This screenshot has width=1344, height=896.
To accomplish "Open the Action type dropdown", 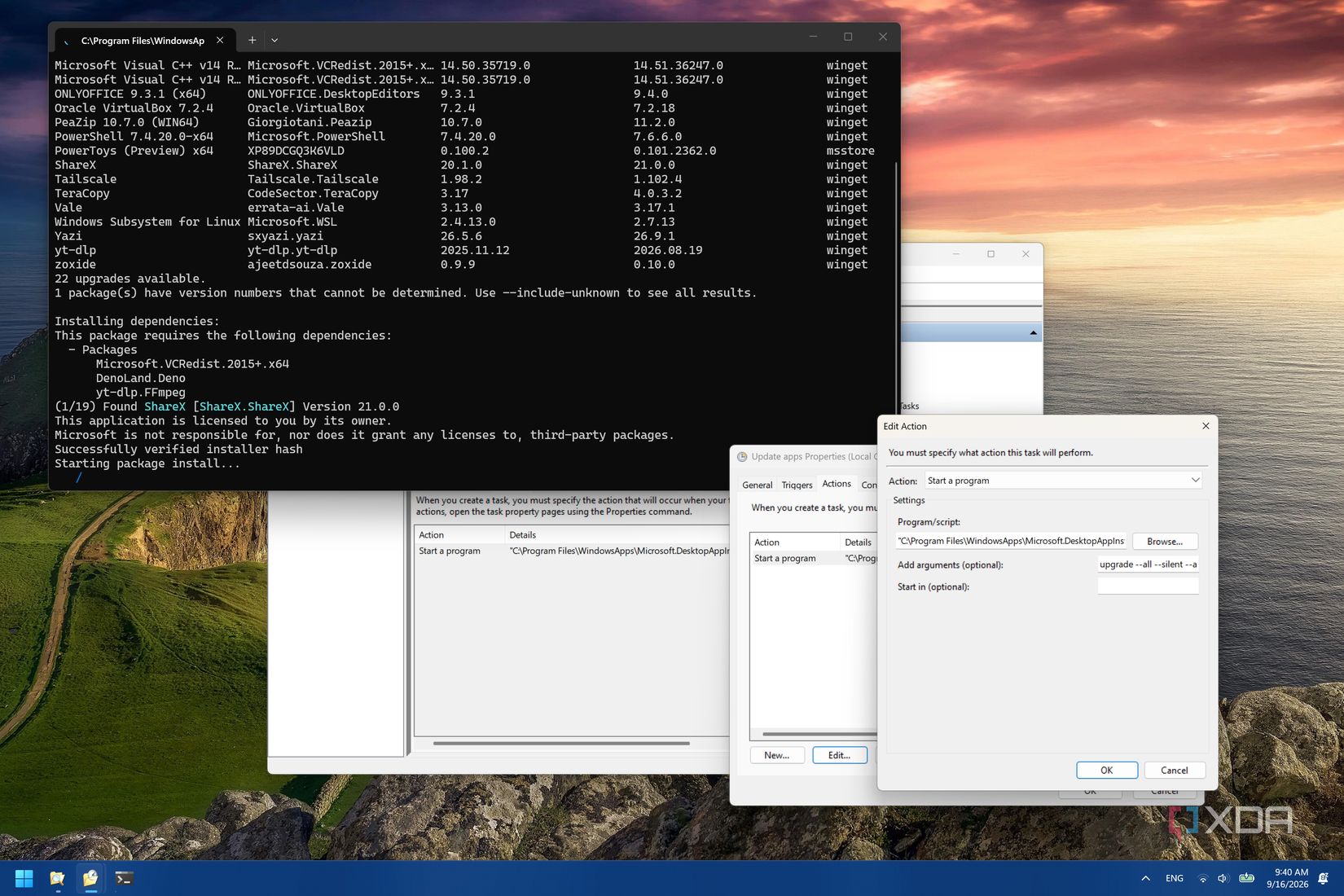I will click(x=1063, y=481).
